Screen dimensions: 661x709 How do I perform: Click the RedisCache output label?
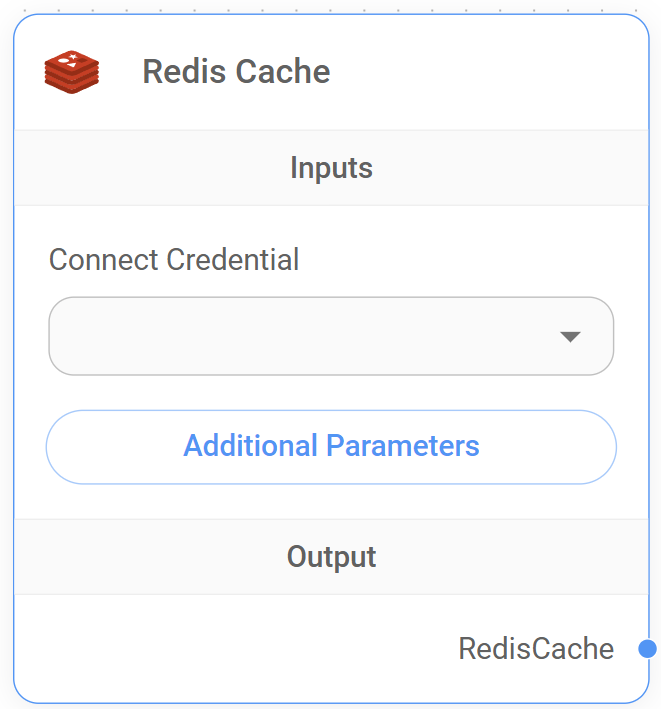tap(536, 649)
